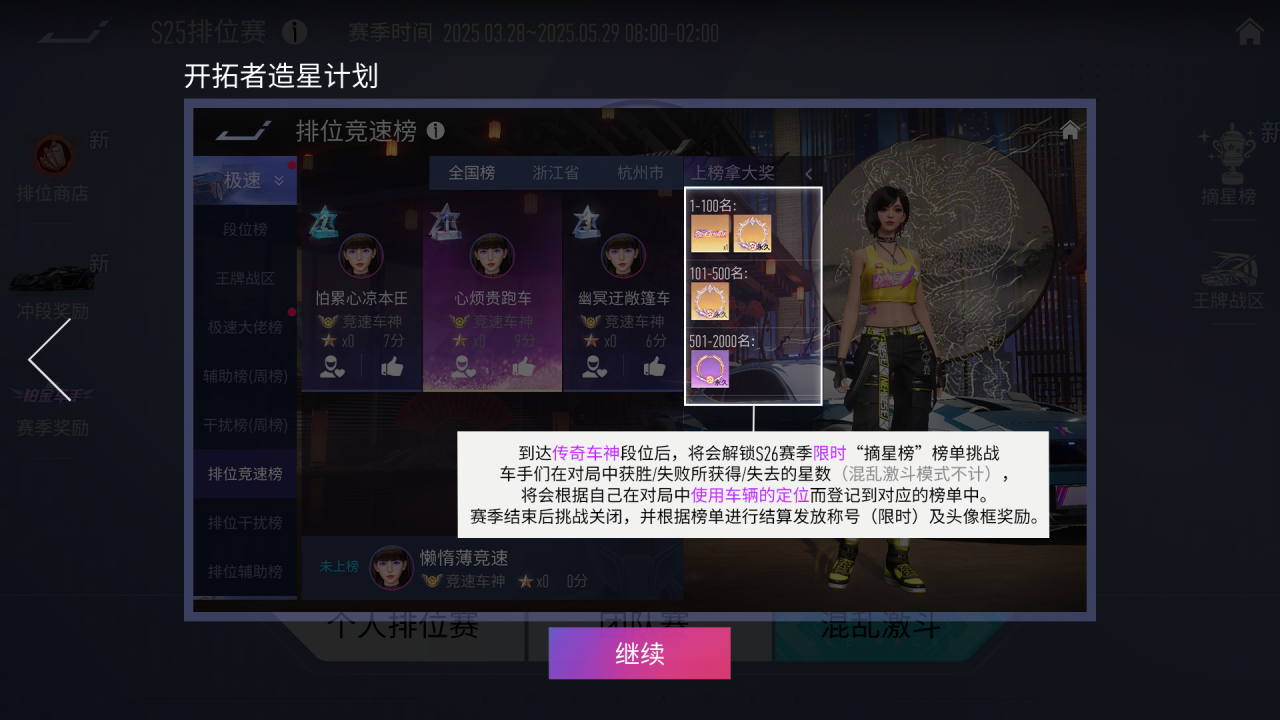The image size is (1280, 720).
Task: Like player 幽冥迂敞篷车 with thumbs-up
Action: coord(654,367)
